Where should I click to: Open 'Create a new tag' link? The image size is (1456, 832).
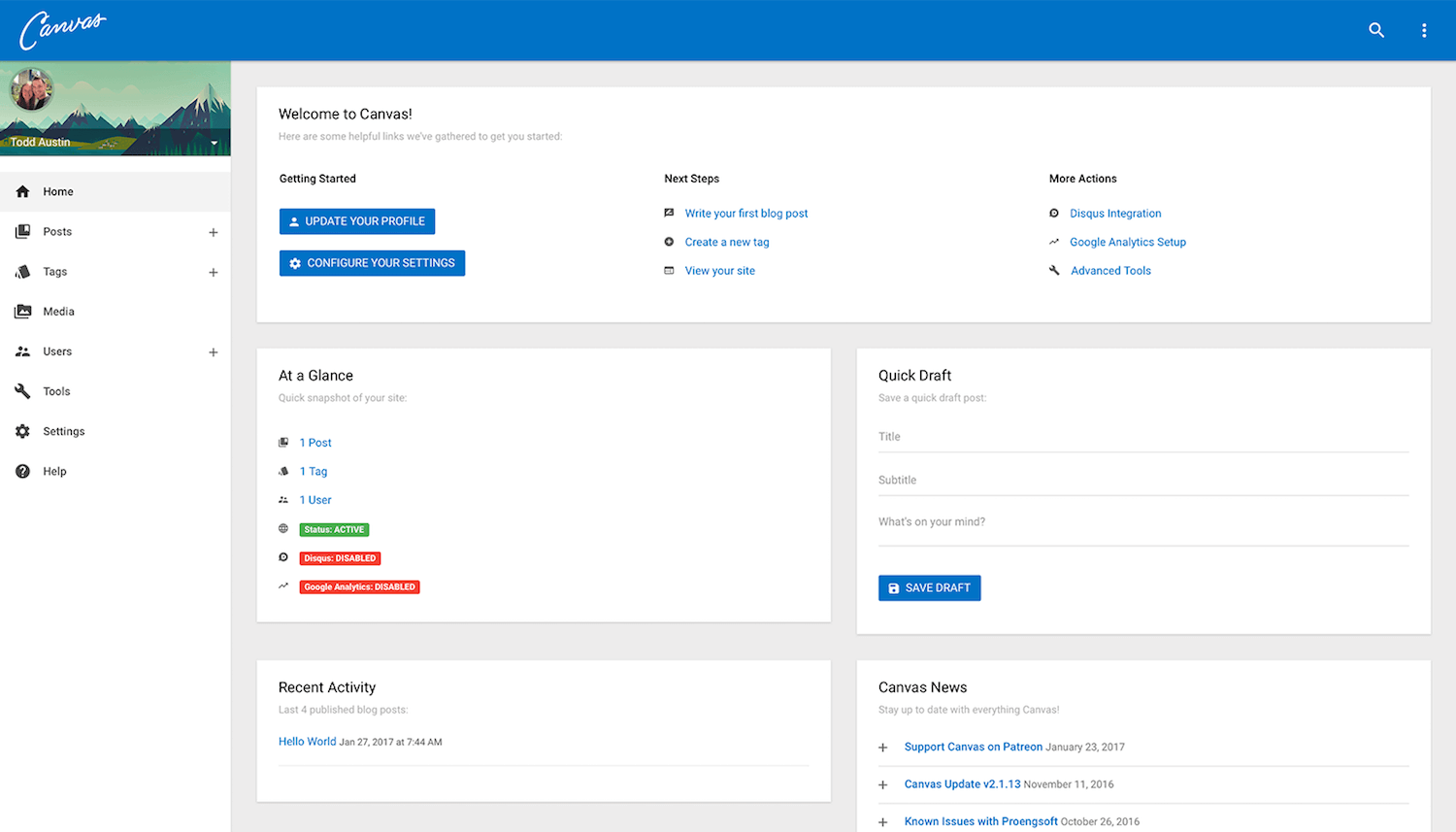click(x=727, y=242)
